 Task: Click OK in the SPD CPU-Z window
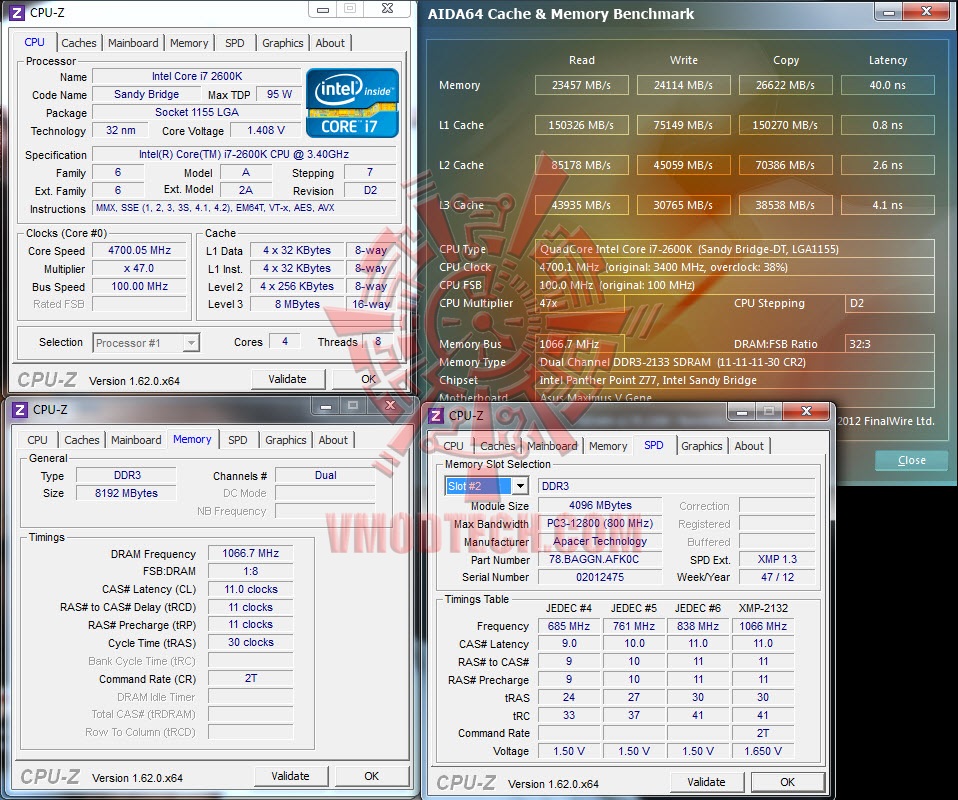click(788, 782)
